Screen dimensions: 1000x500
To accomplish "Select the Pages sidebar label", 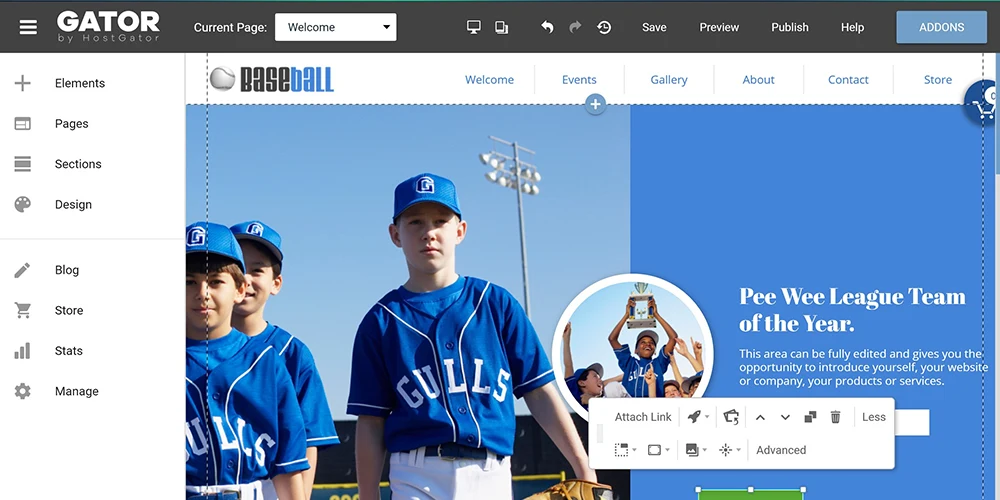I will pos(71,124).
